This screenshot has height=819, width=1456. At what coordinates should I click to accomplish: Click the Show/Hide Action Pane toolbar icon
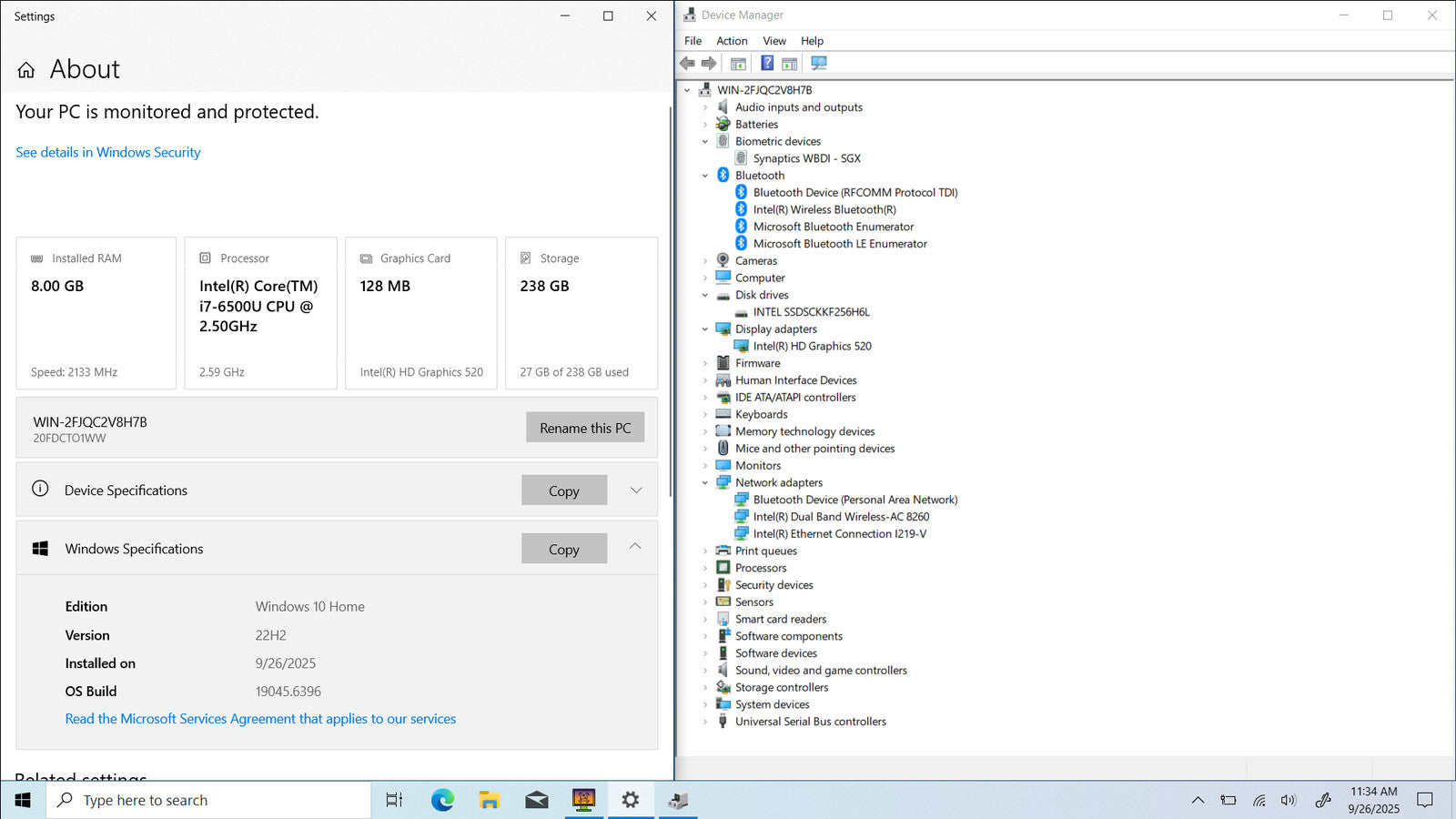click(789, 64)
